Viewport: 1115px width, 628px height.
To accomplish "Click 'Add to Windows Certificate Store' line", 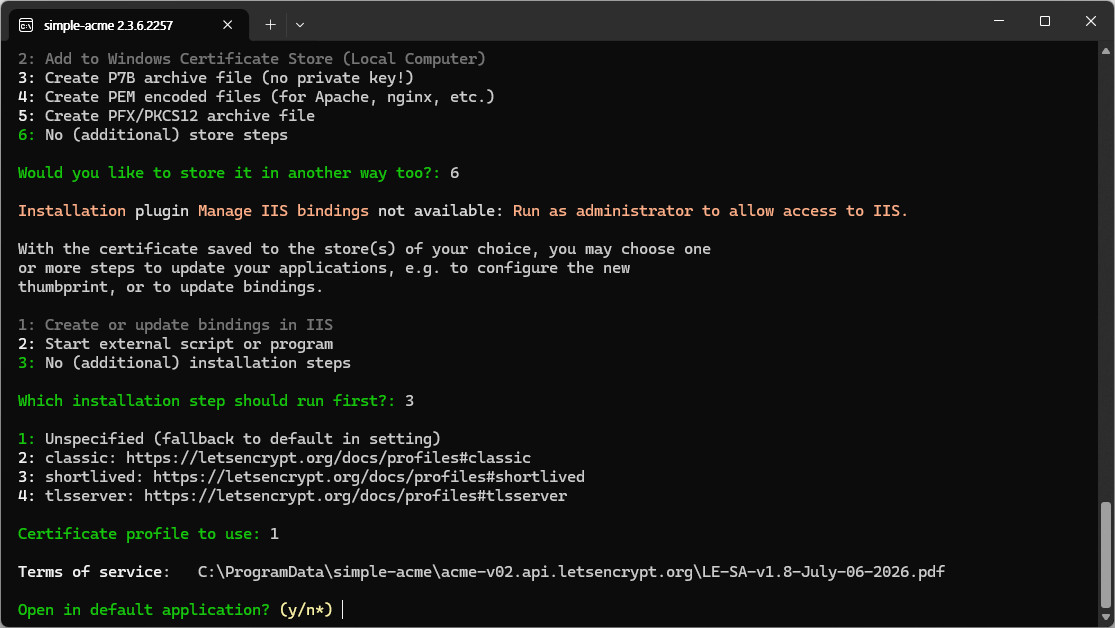I will 252,59.
